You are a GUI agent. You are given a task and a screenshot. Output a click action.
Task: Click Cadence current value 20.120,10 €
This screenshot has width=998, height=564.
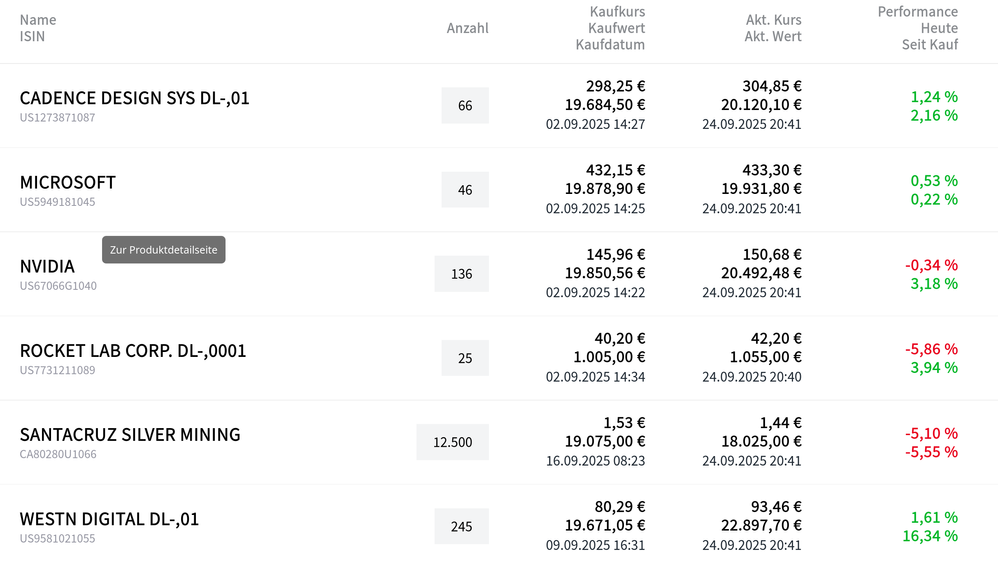(761, 104)
